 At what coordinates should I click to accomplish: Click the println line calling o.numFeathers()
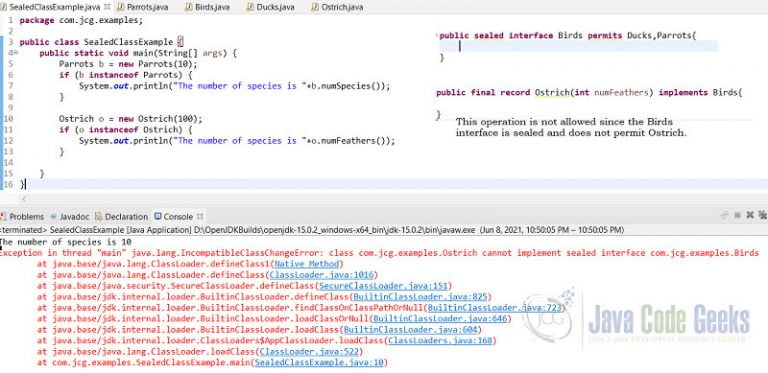pos(237,140)
